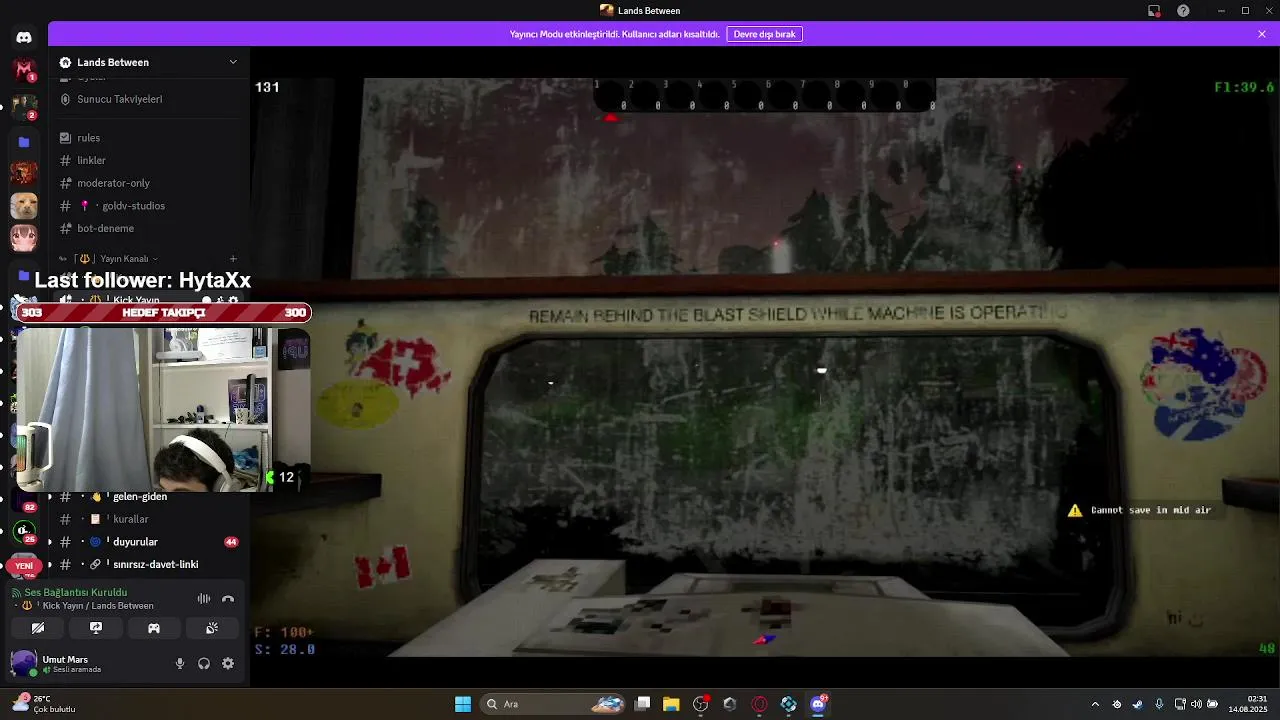Deafen with the user panel headphones icon
This screenshot has height=720, width=1280.
coord(204,663)
